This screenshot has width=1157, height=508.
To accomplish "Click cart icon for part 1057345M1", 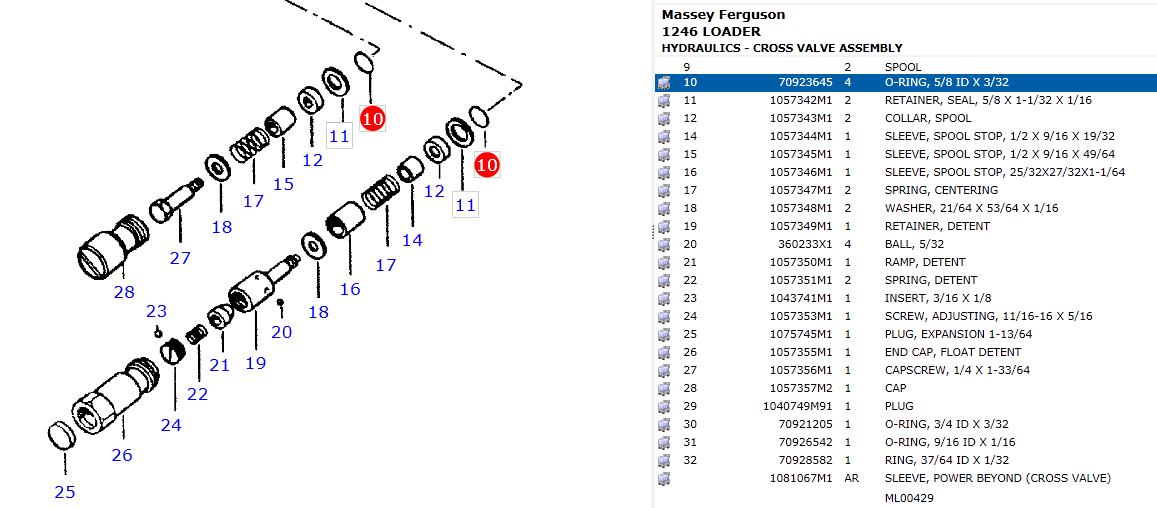I will tap(663, 154).
